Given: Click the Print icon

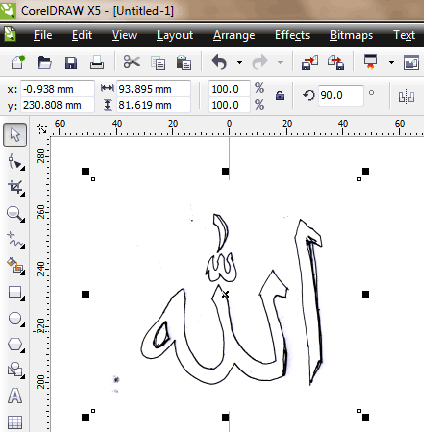Looking at the screenshot, I should [x=97, y=62].
